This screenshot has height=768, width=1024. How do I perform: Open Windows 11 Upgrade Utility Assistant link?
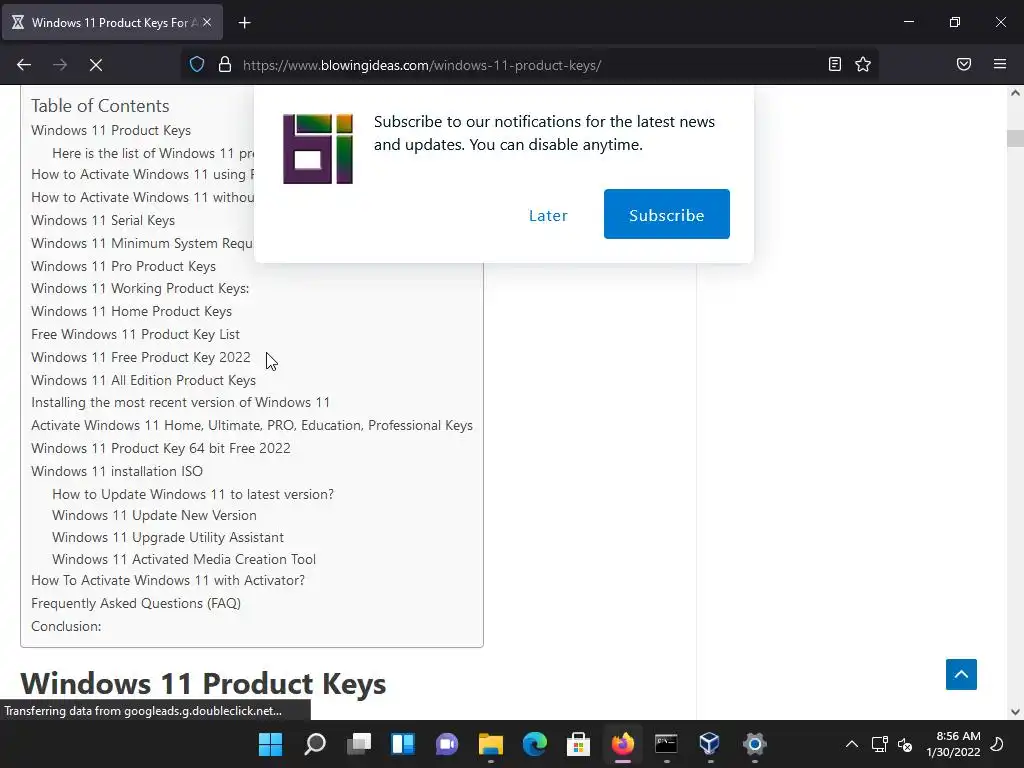[x=168, y=537]
